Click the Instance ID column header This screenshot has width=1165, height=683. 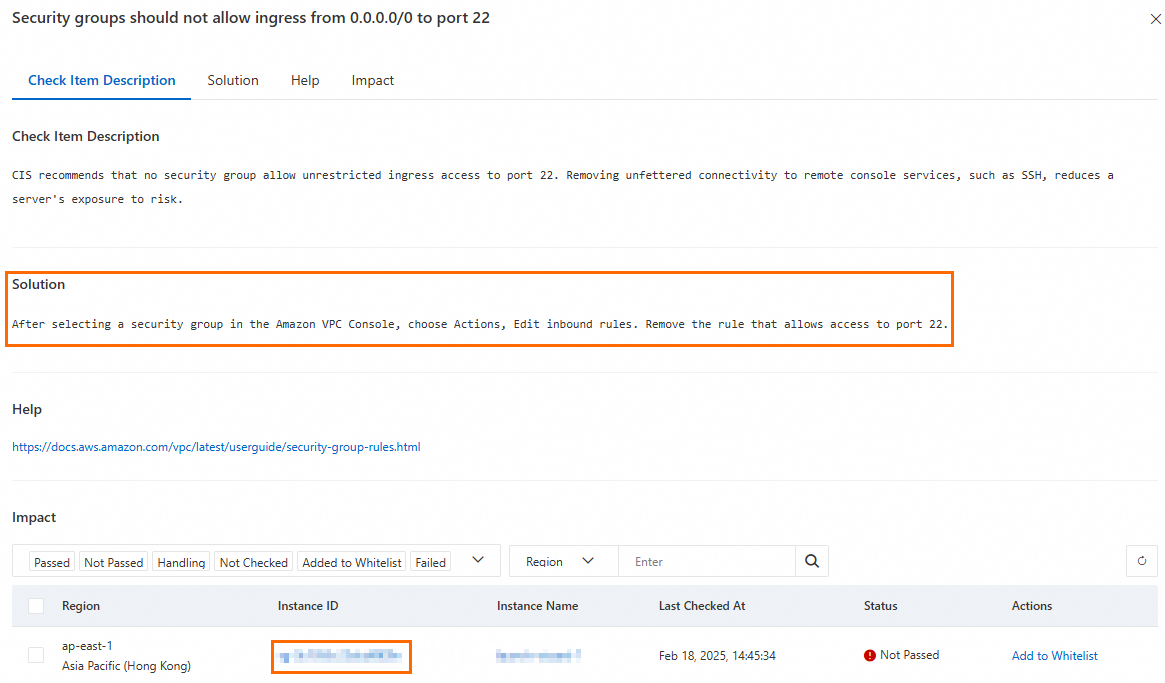click(x=308, y=606)
